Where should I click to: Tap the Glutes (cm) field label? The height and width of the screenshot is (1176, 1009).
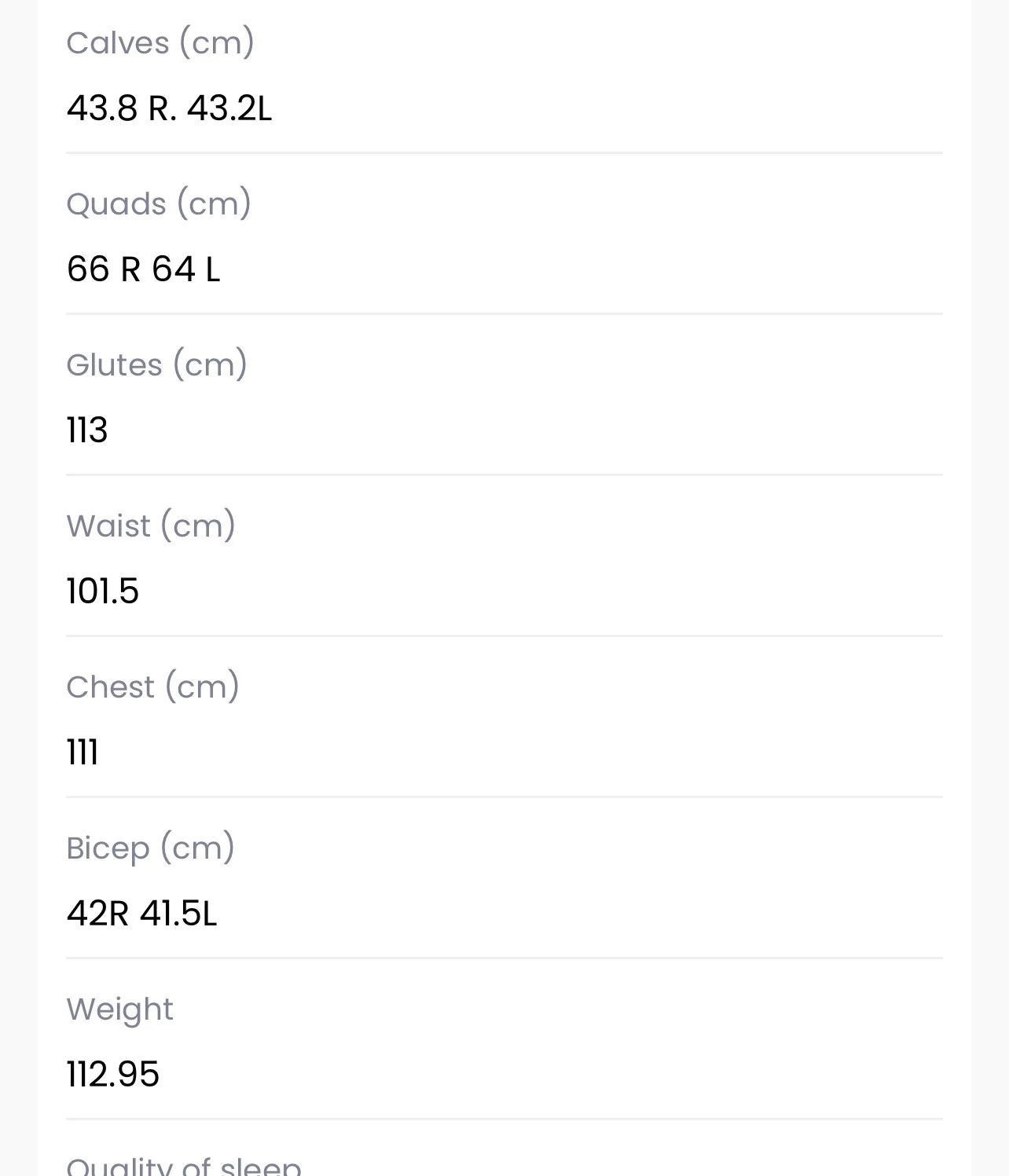point(157,365)
